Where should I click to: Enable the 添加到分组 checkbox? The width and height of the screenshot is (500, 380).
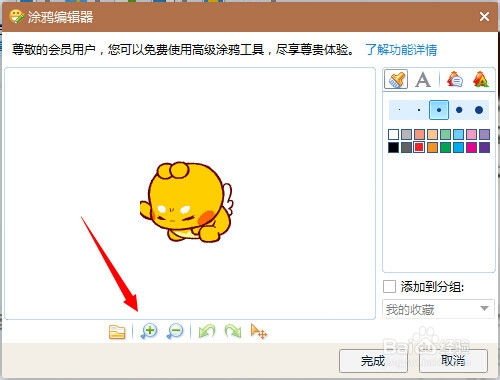click(x=389, y=286)
